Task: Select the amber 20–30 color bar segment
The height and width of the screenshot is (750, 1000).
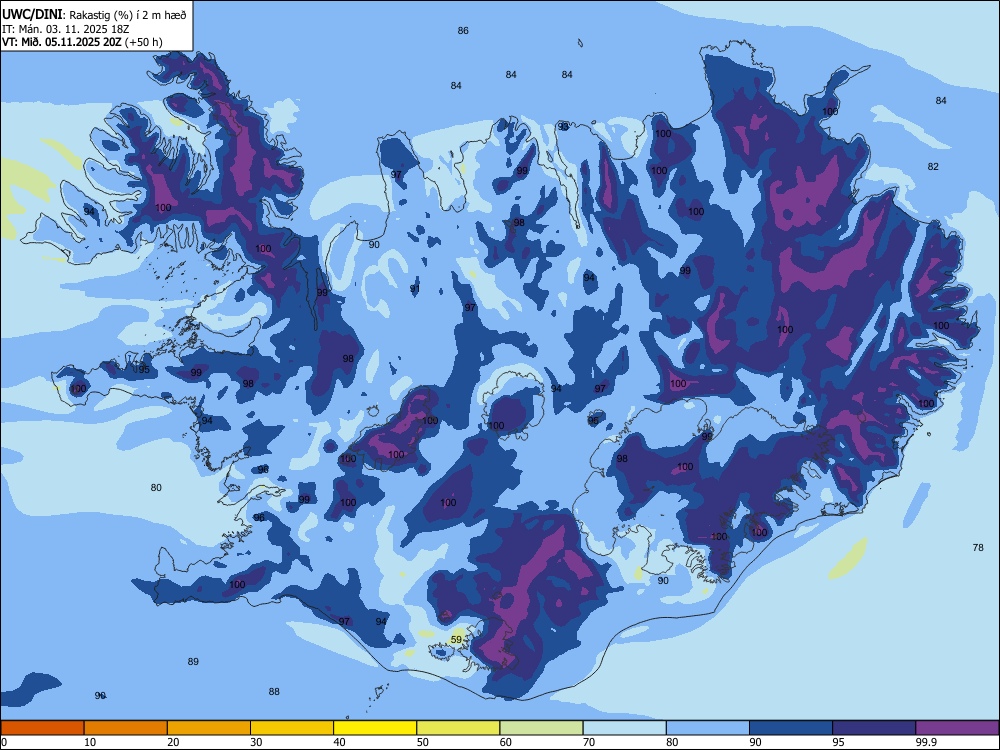Action: (209, 728)
